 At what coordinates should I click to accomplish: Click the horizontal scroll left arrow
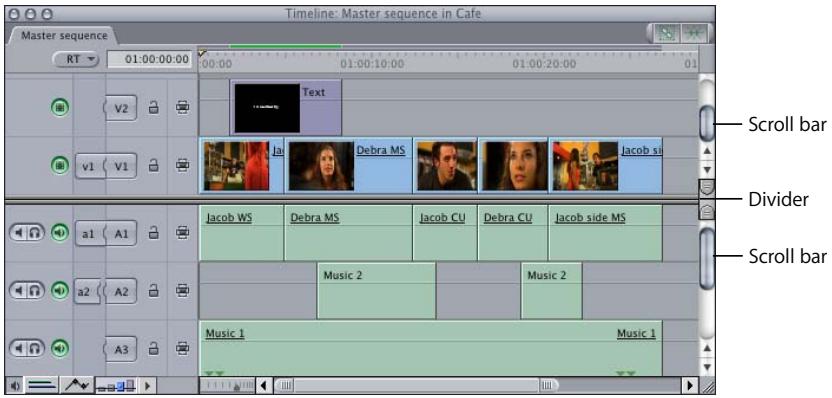264,385
